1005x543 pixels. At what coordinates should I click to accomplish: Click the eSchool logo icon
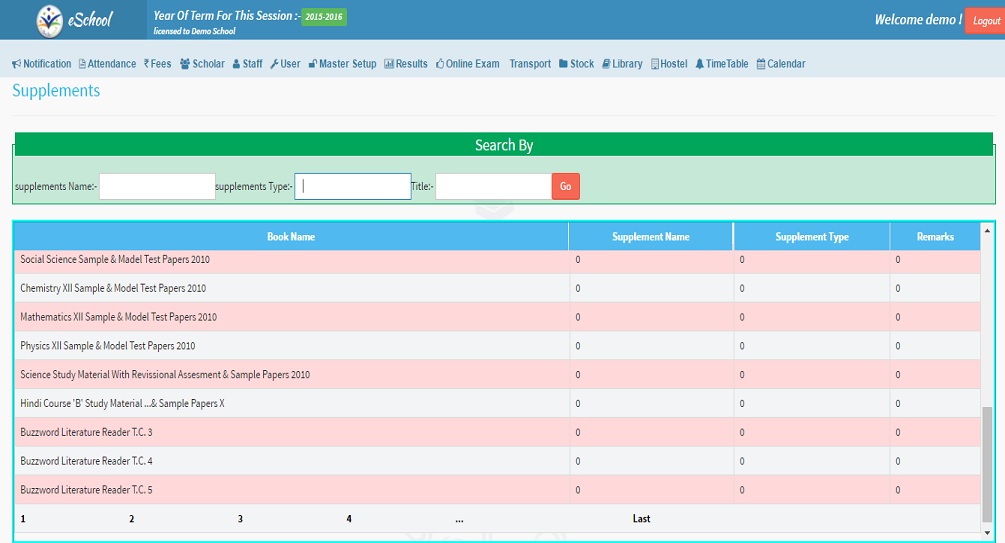[x=49, y=20]
